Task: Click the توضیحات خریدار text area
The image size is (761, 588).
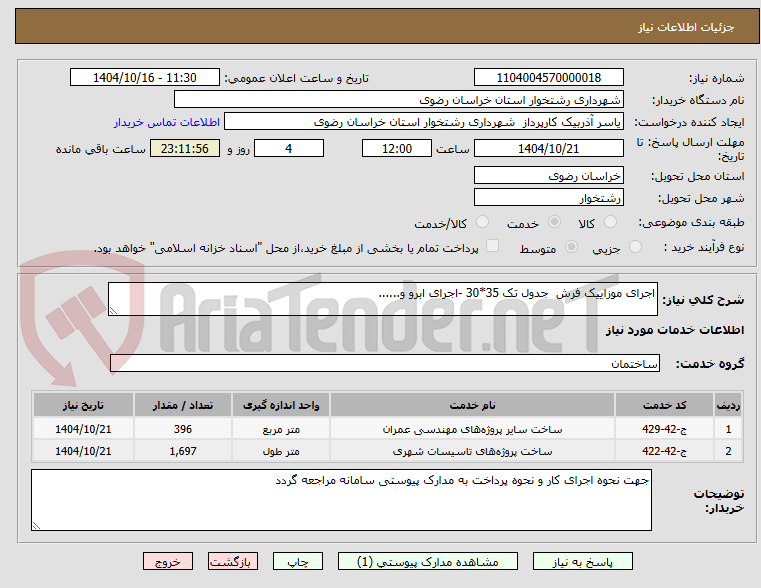Action: (341, 500)
